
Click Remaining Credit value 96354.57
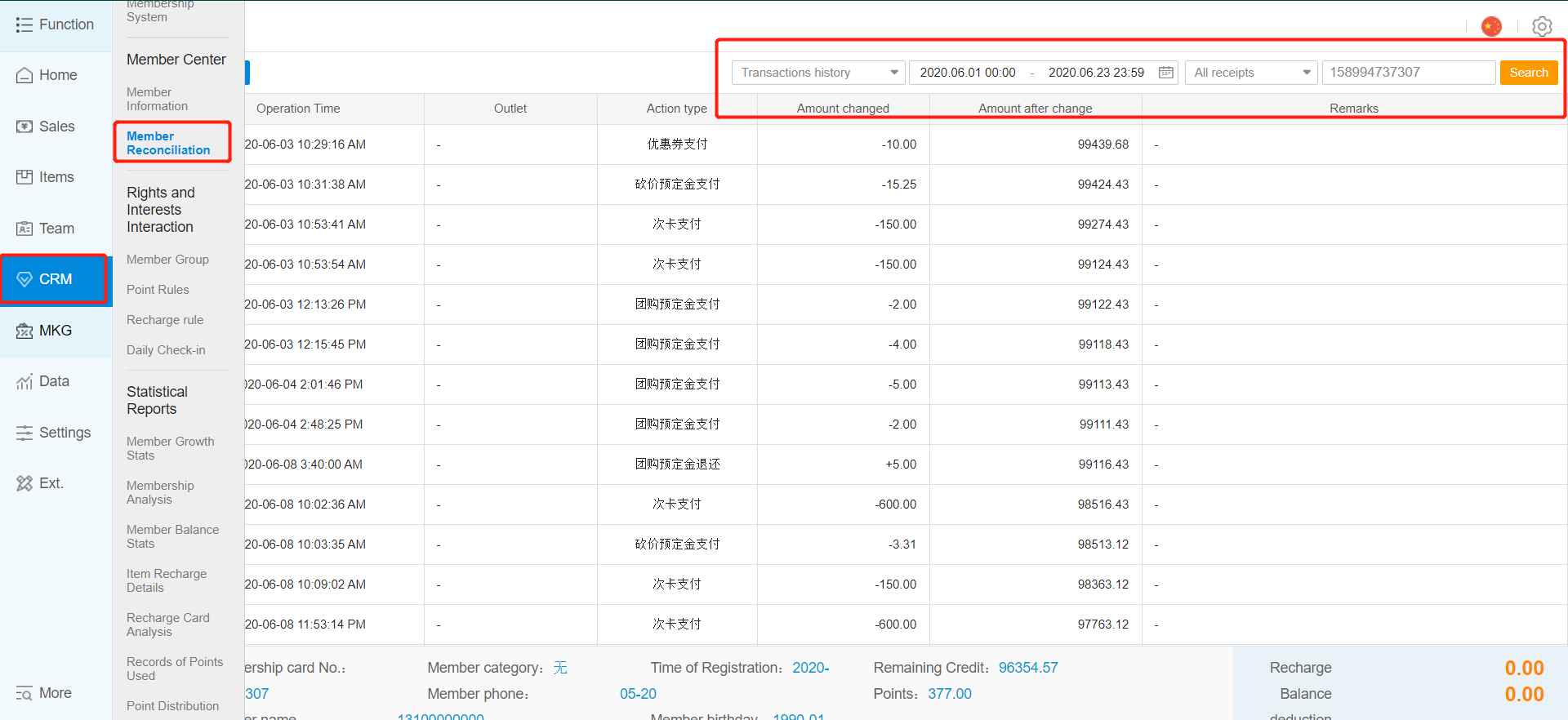[x=1028, y=668]
